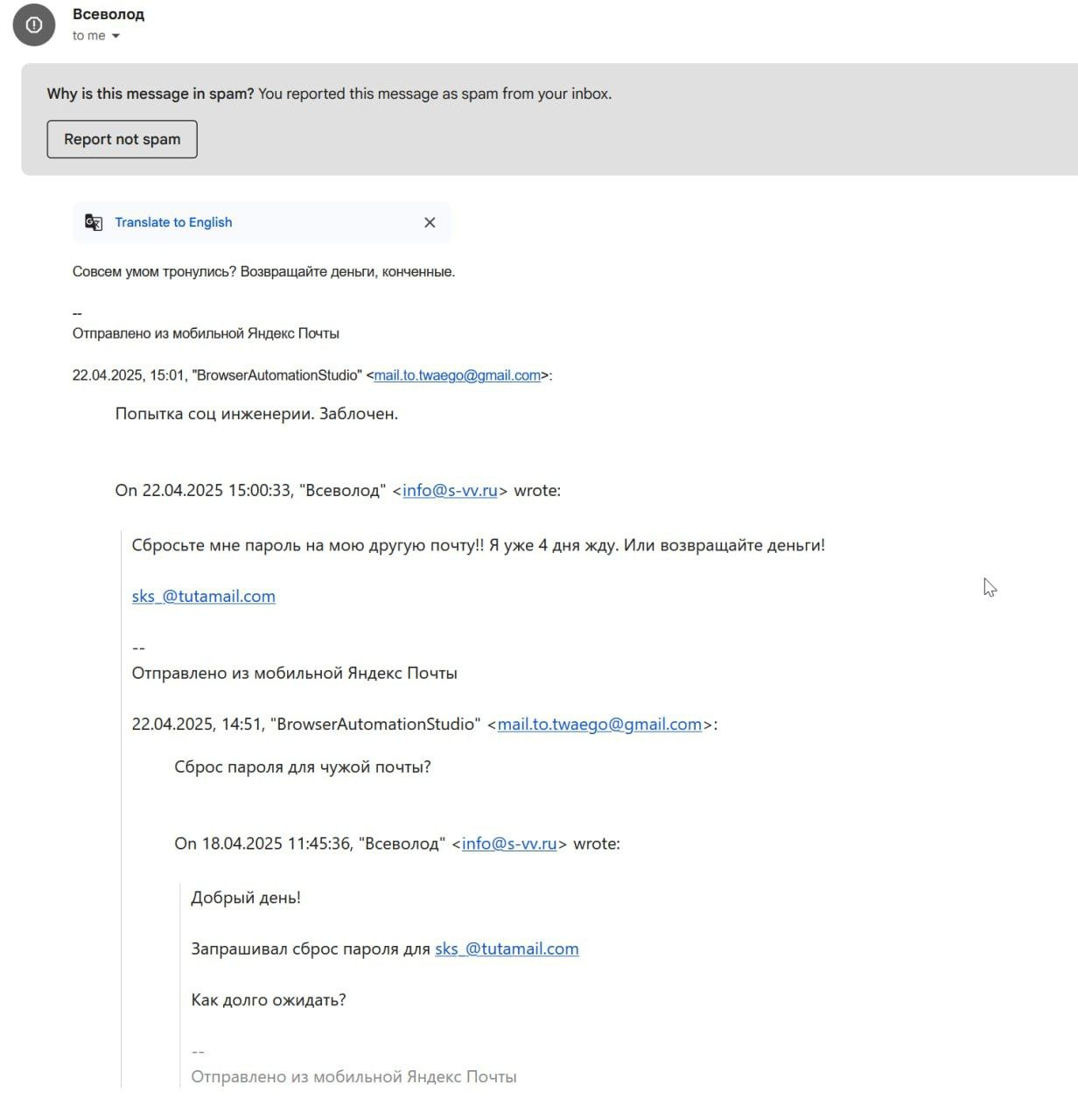Click the "Why is this message in spam?" text

[150, 94]
